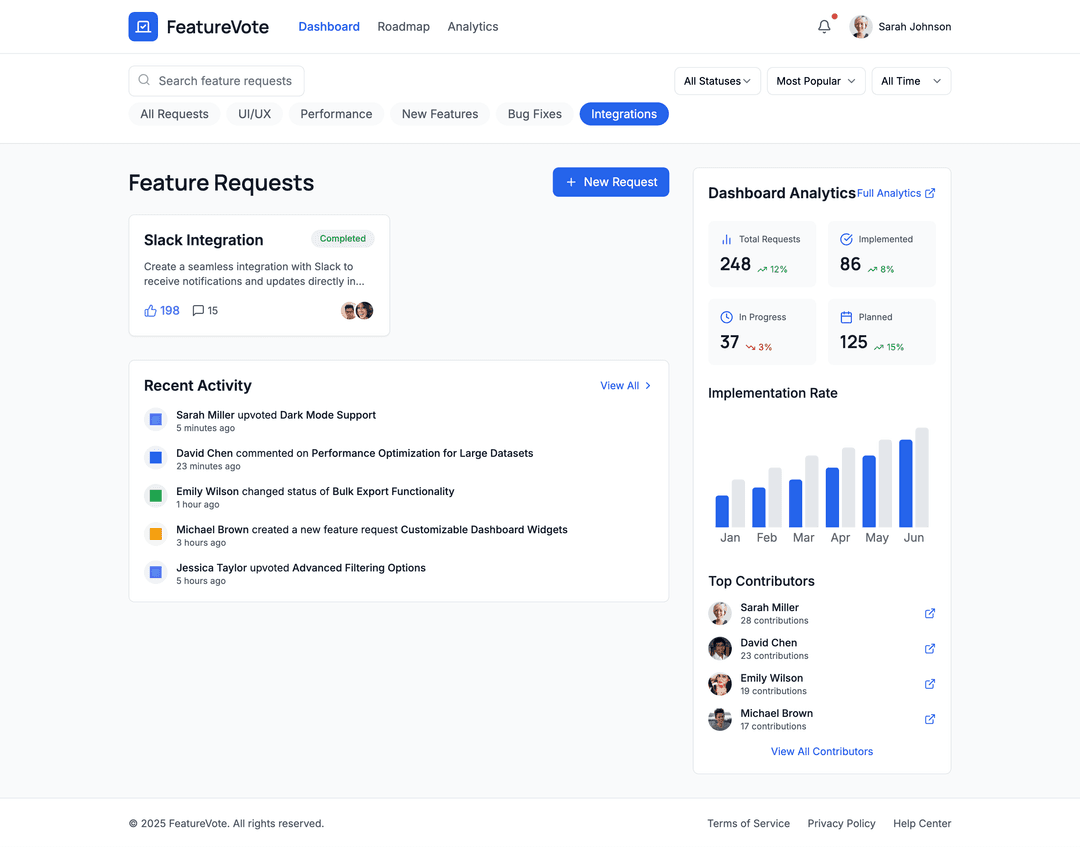Expand the All Statuses dropdown
The image size is (1080, 849).
(717, 81)
